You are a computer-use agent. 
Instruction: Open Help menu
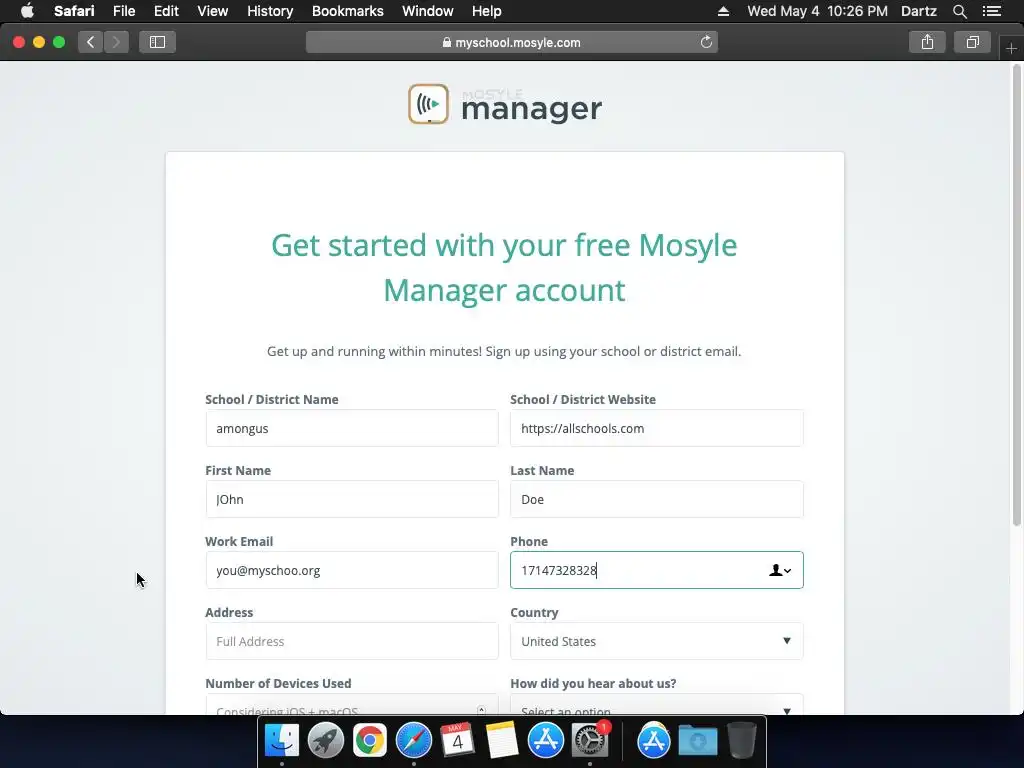[x=487, y=11]
